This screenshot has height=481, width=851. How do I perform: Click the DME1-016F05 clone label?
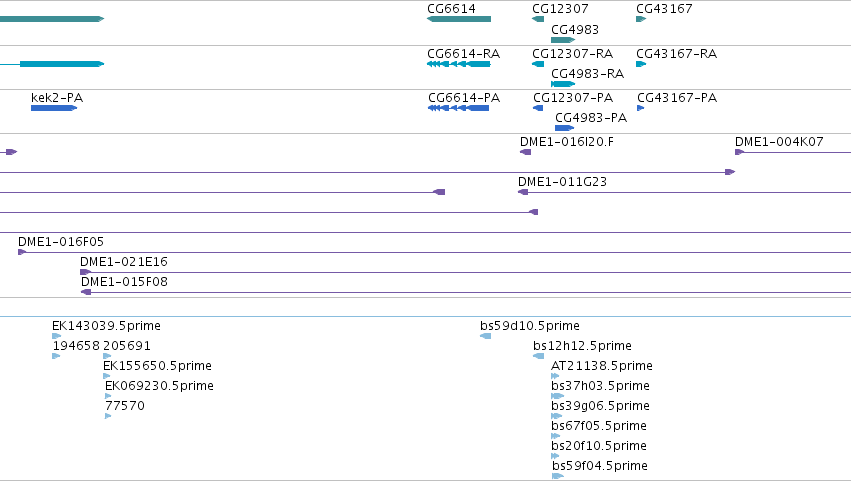click(61, 242)
